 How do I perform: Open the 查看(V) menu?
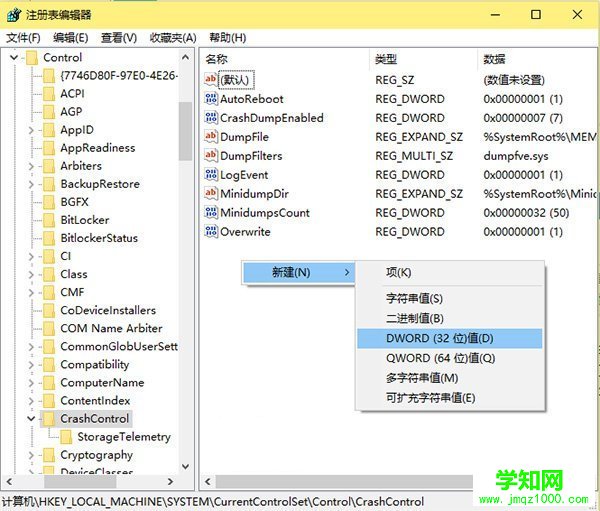click(x=119, y=38)
